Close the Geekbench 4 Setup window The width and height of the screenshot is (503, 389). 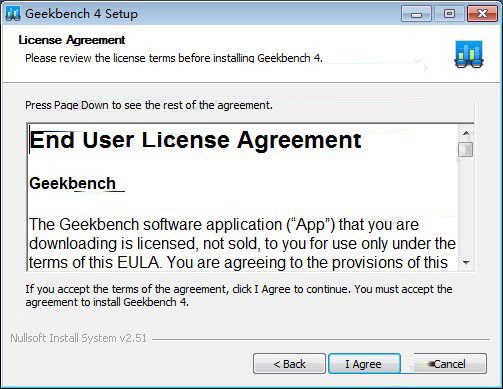[x=482, y=14]
